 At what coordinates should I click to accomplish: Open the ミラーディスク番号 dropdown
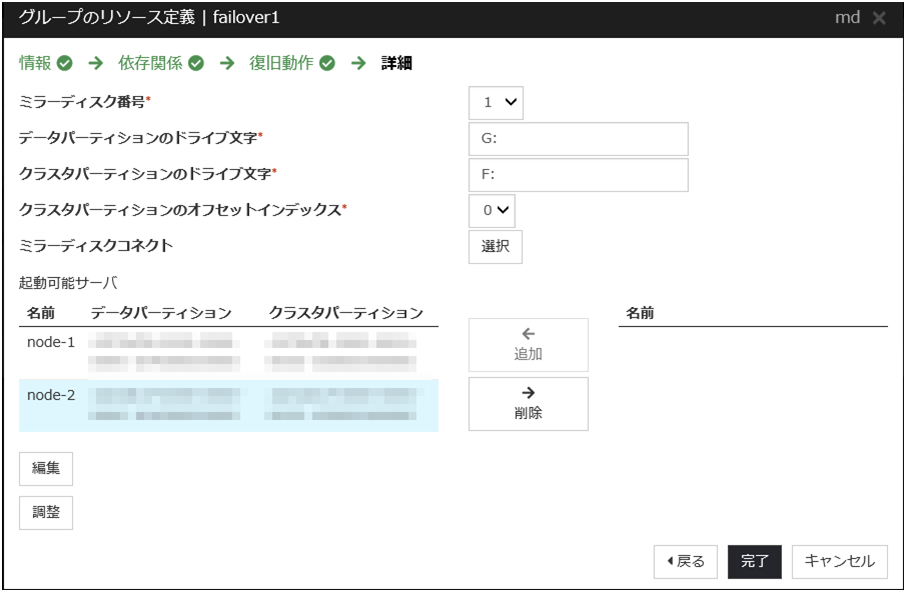pyautogui.click(x=496, y=102)
